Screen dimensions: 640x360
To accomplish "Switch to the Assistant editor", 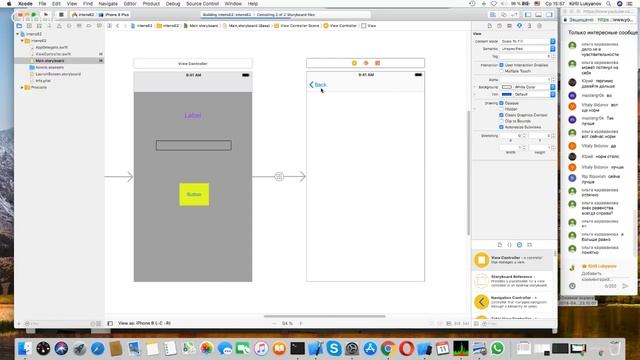I will coord(504,15).
